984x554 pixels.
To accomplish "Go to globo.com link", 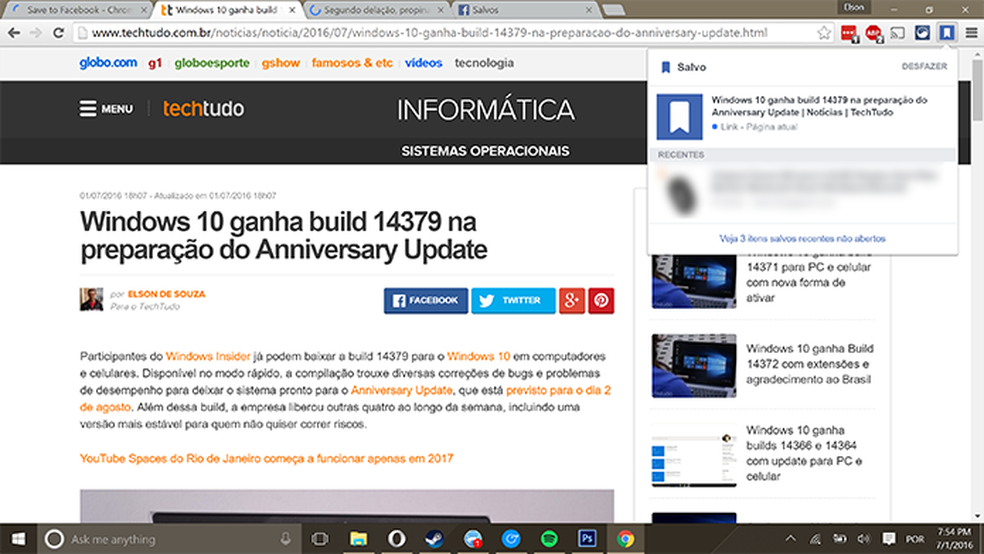I will (x=108, y=63).
